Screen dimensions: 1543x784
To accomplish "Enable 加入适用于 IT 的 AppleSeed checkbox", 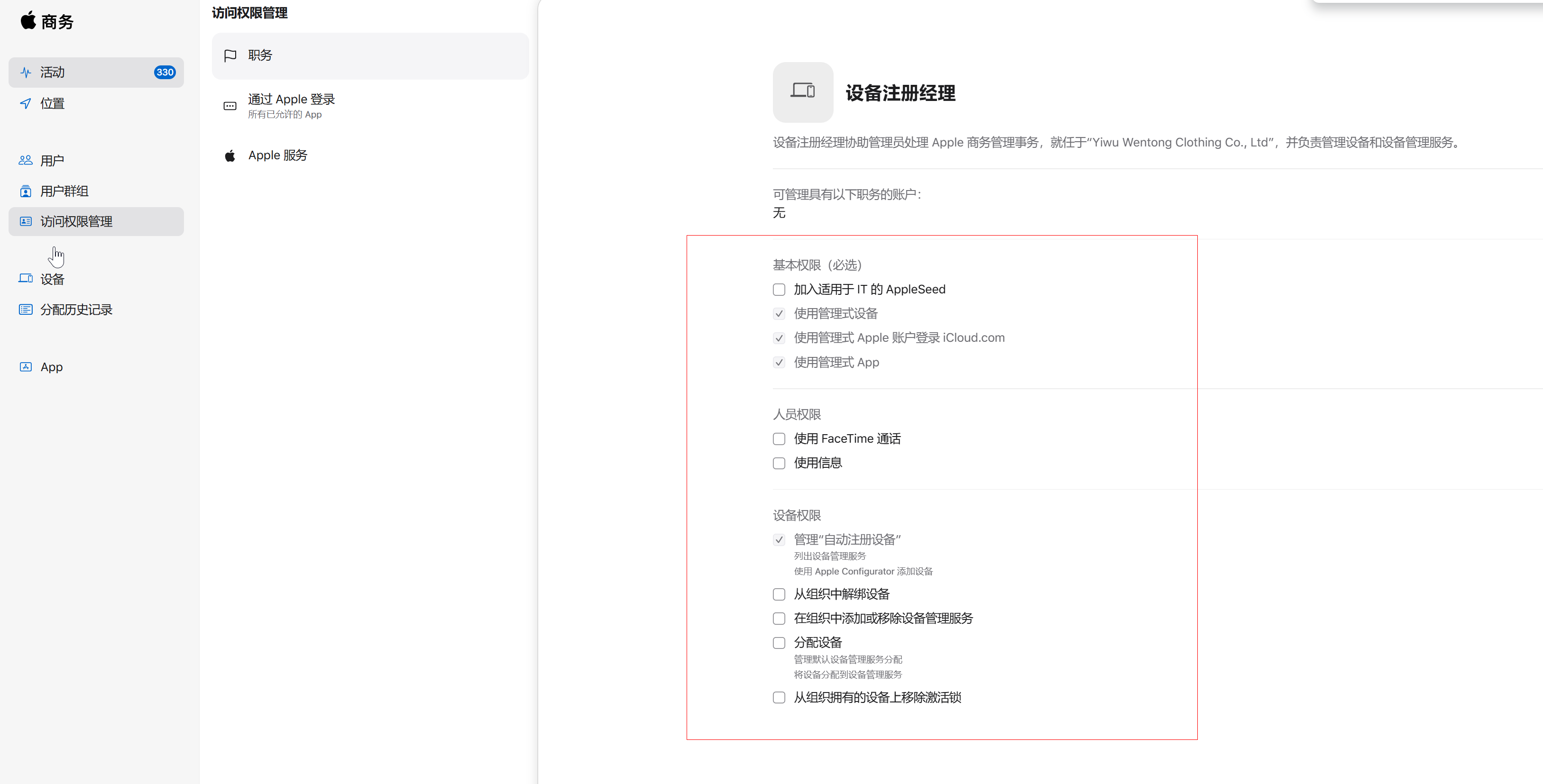I will 779,290.
